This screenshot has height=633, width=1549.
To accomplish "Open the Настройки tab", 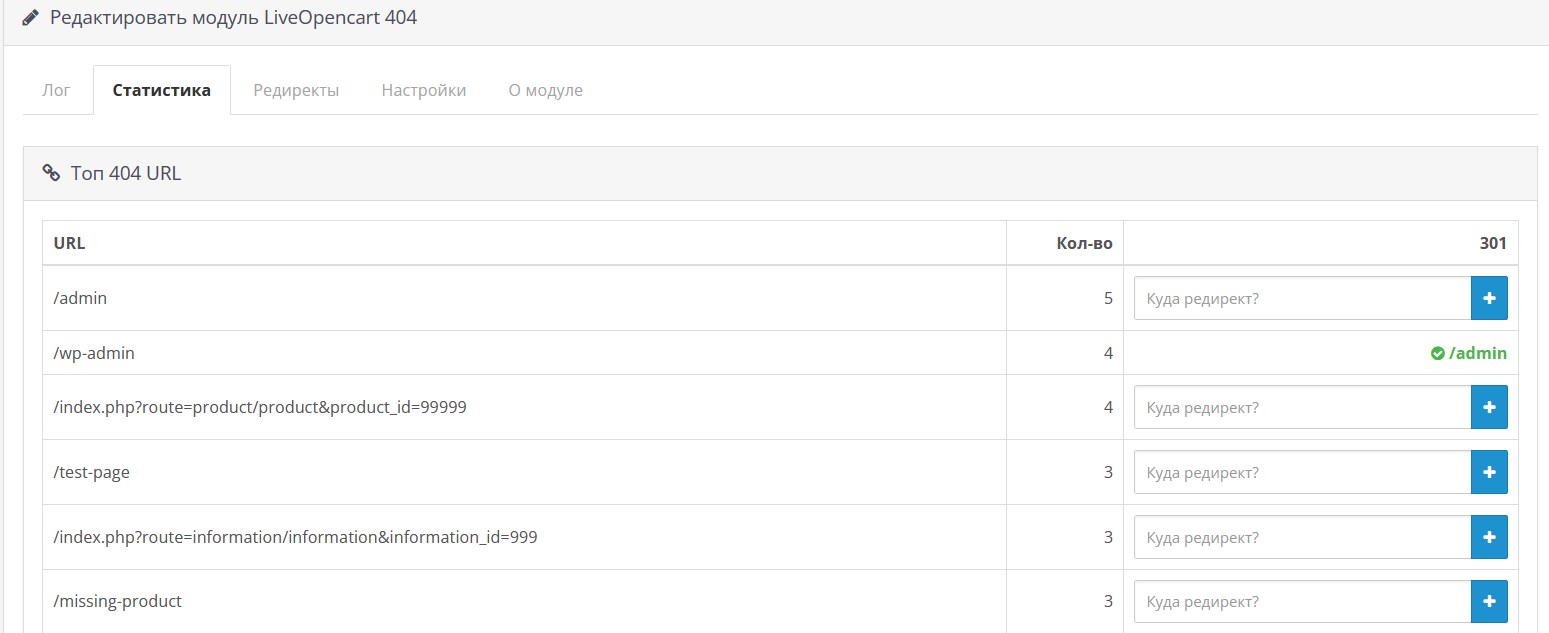I will pyautogui.click(x=424, y=90).
